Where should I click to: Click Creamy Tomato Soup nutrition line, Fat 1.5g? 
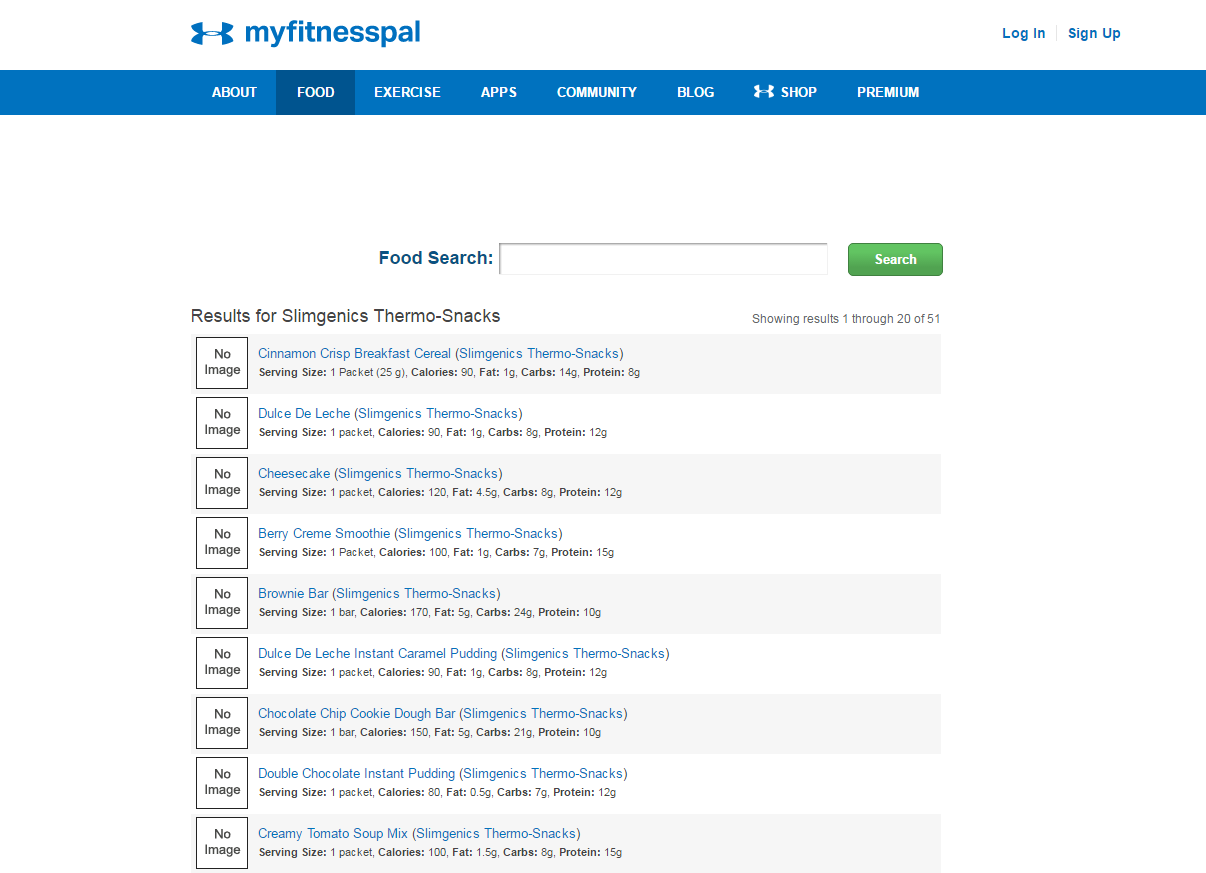click(440, 853)
